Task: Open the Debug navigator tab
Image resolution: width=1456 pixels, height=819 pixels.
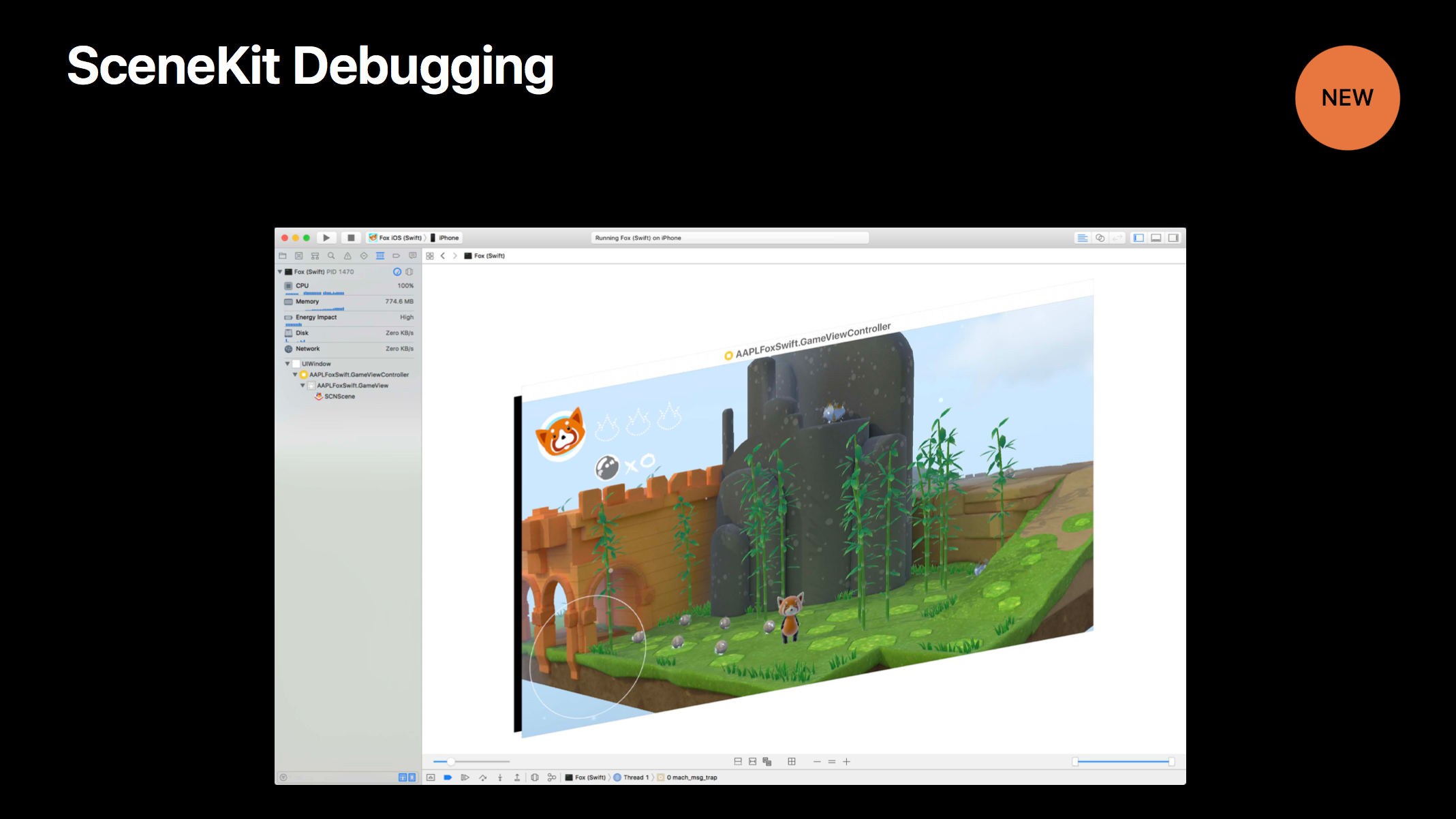Action: tap(380, 256)
